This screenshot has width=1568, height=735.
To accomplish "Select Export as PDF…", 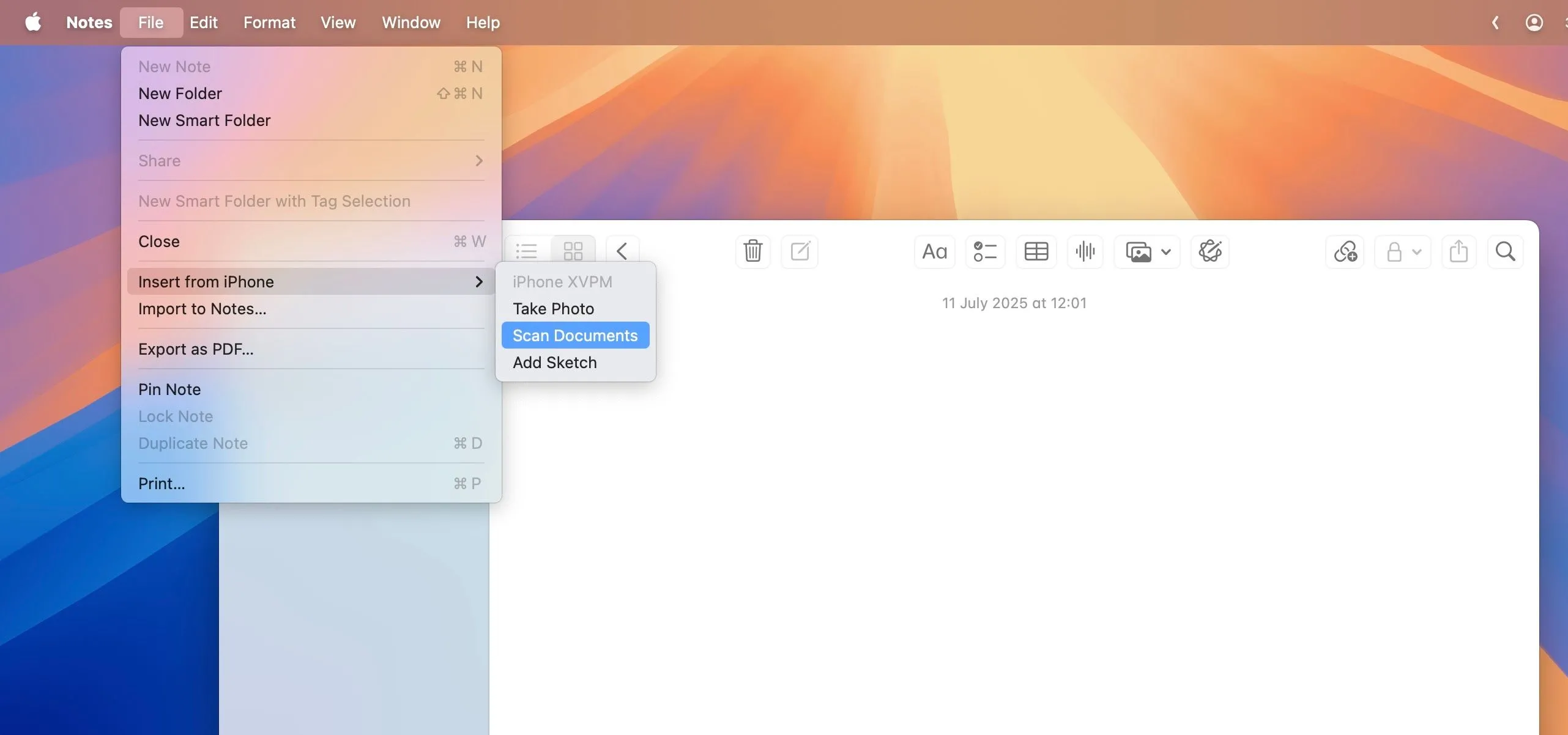I will [311, 349].
